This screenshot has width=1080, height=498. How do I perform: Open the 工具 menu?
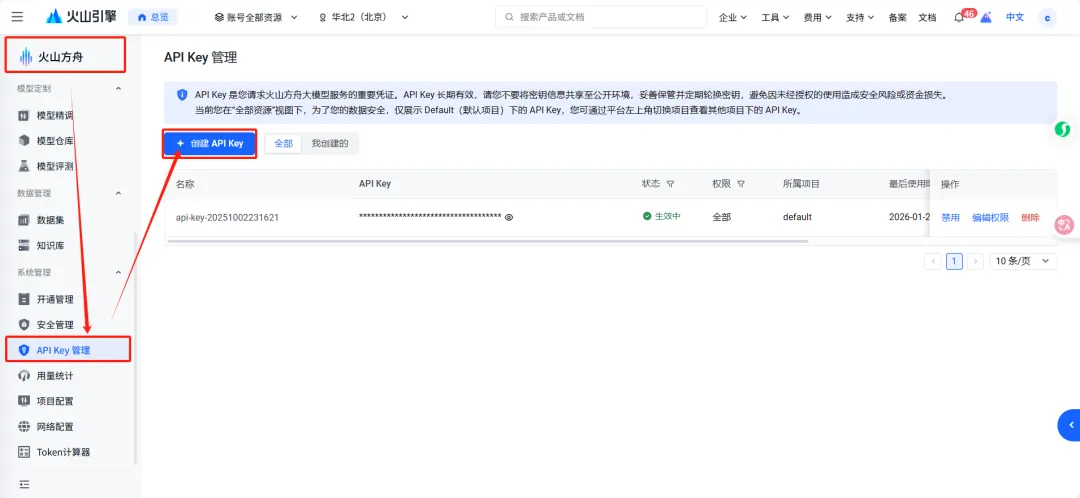[x=775, y=17]
